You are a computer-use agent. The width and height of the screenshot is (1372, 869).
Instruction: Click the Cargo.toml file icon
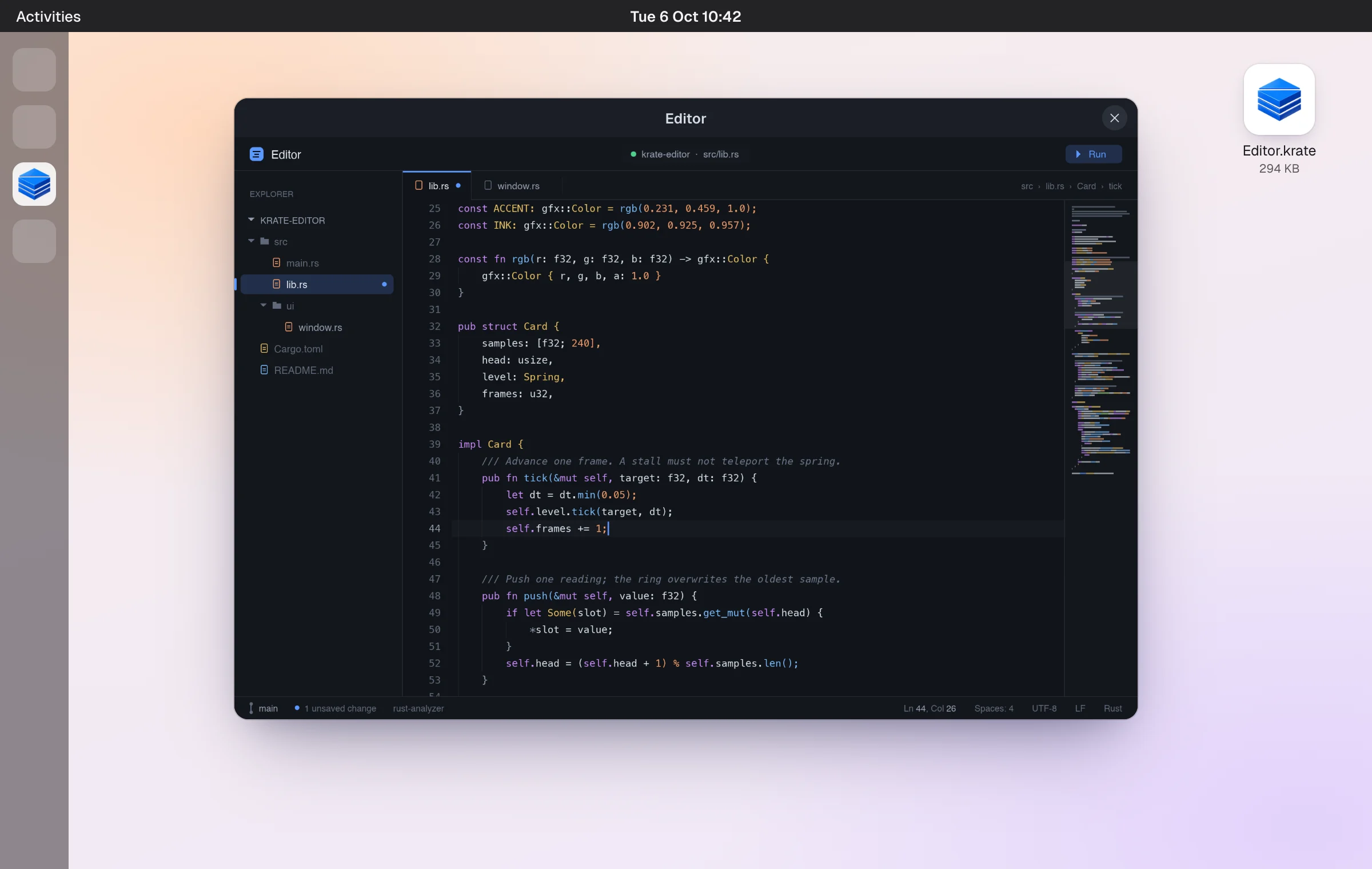(264, 349)
